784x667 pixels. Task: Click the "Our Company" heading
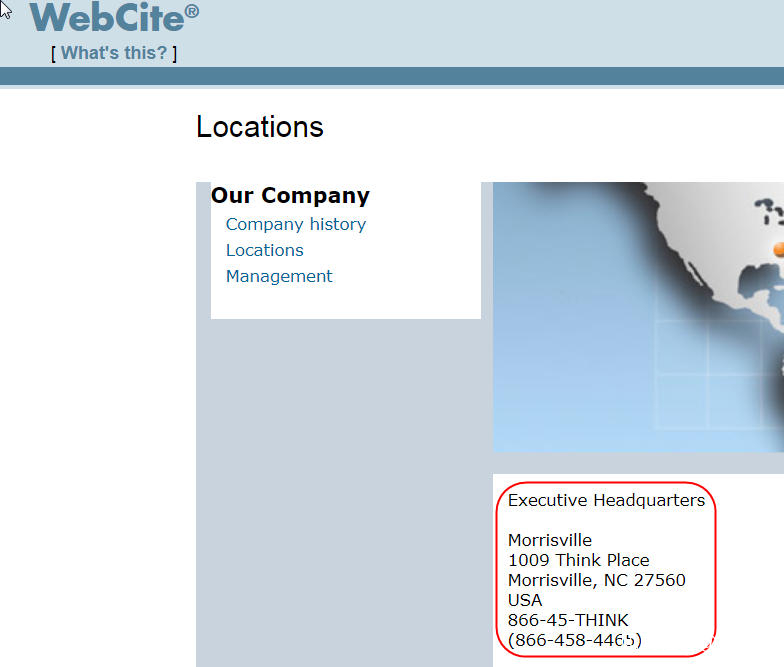coord(290,195)
